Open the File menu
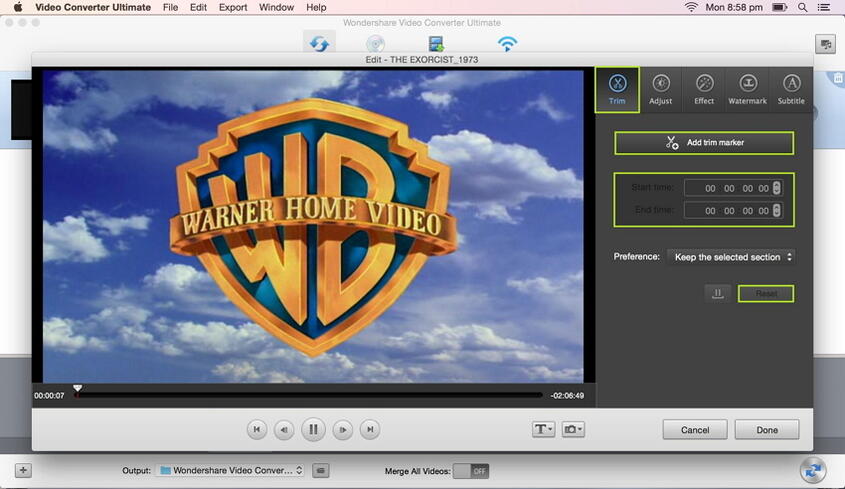This screenshot has width=845, height=489. click(170, 7)
